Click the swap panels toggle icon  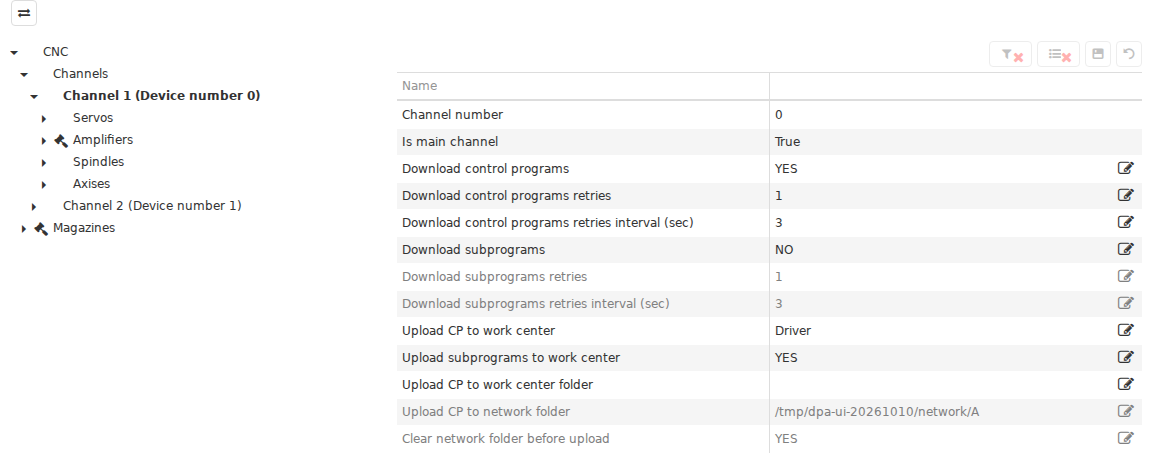(24, 13)
